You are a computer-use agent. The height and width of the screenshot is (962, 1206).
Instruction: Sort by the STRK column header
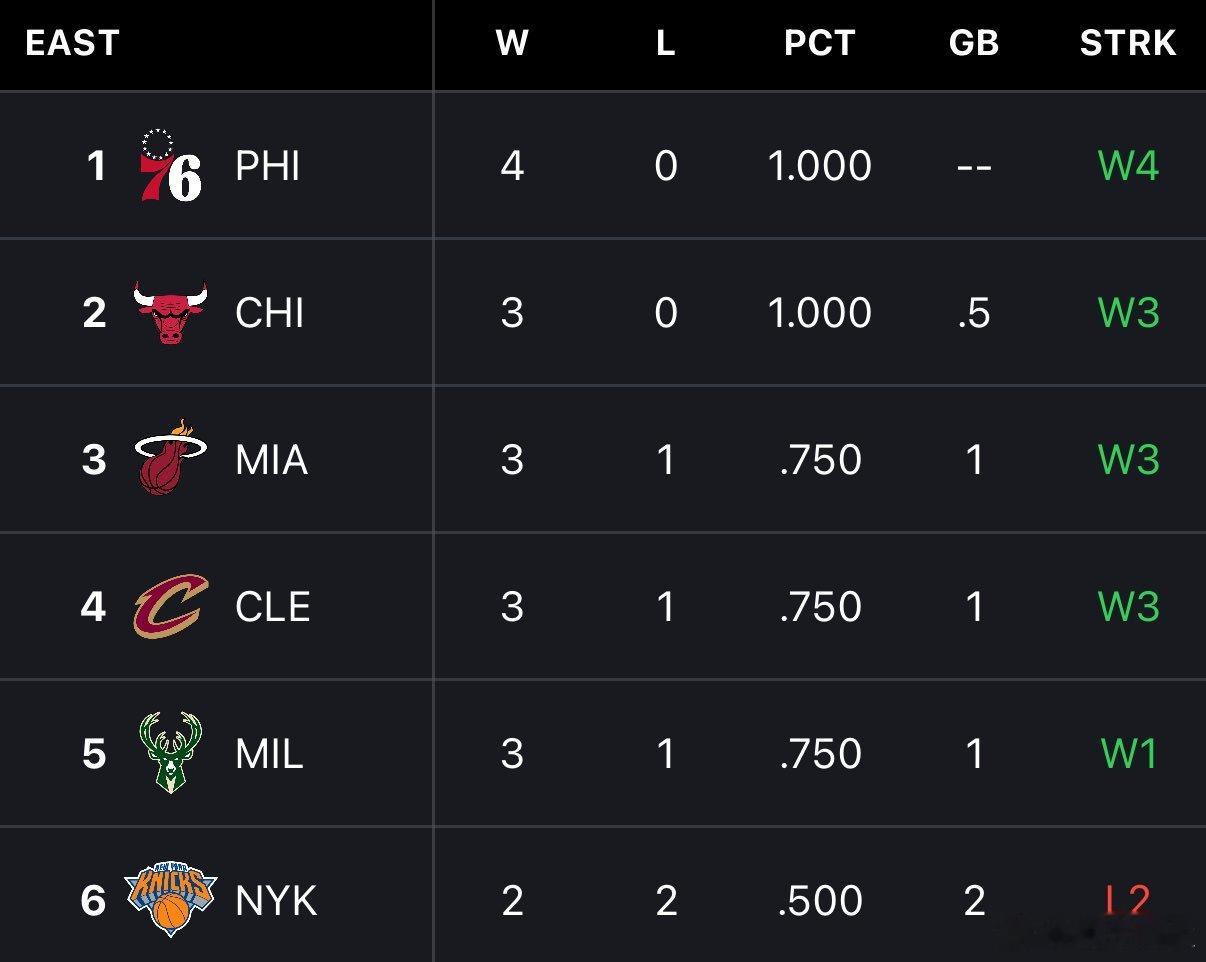point(1127,43)
